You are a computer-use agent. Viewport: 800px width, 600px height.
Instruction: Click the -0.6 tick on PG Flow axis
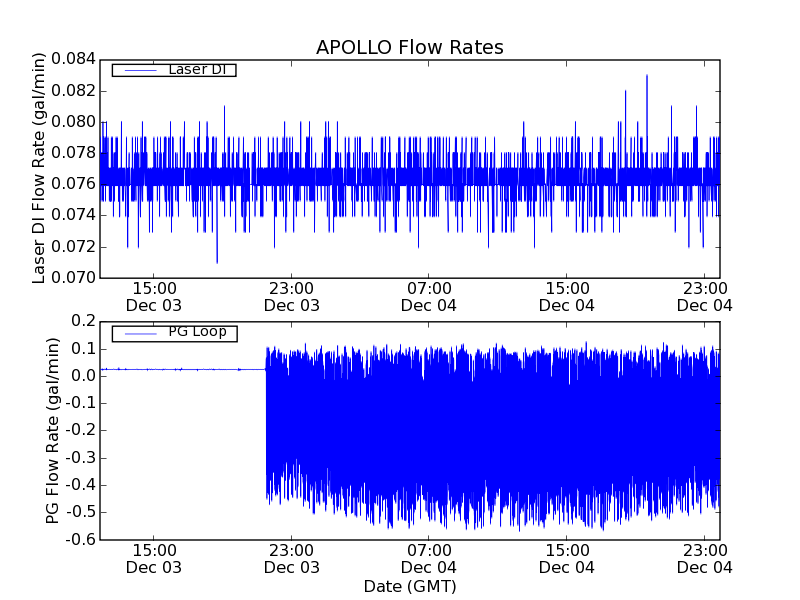coord(81,539)
